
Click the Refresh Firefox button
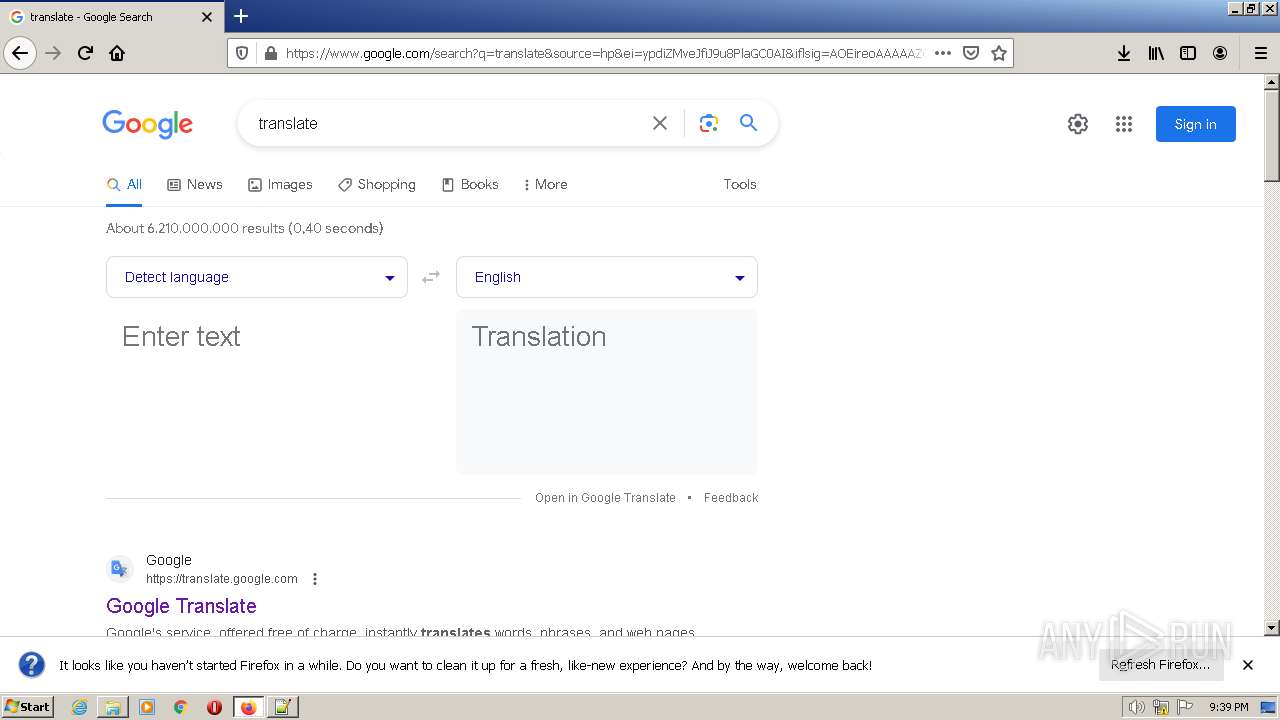click(x=1161, y=665)
